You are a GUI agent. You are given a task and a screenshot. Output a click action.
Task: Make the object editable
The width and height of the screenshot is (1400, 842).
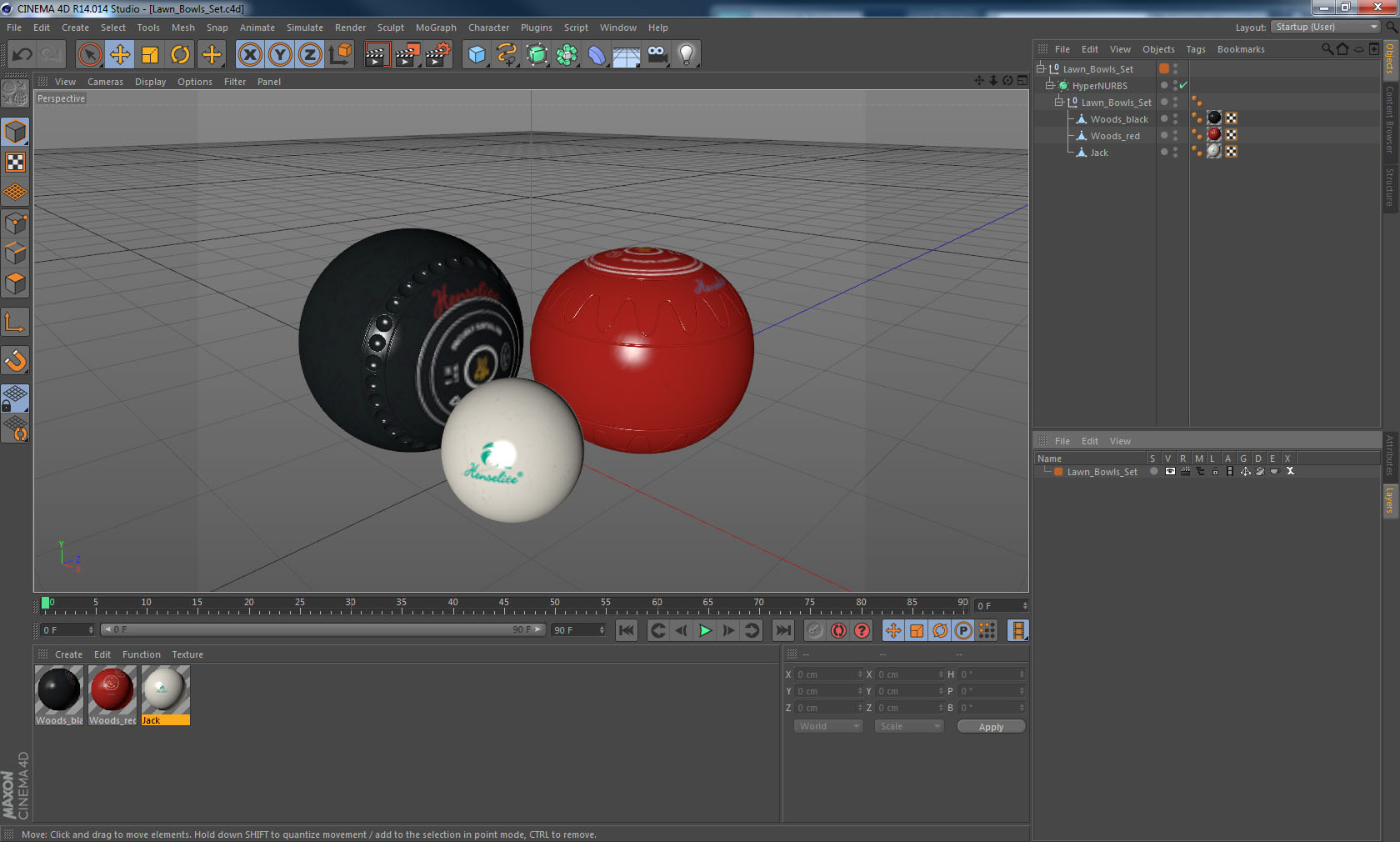point(15,93)
